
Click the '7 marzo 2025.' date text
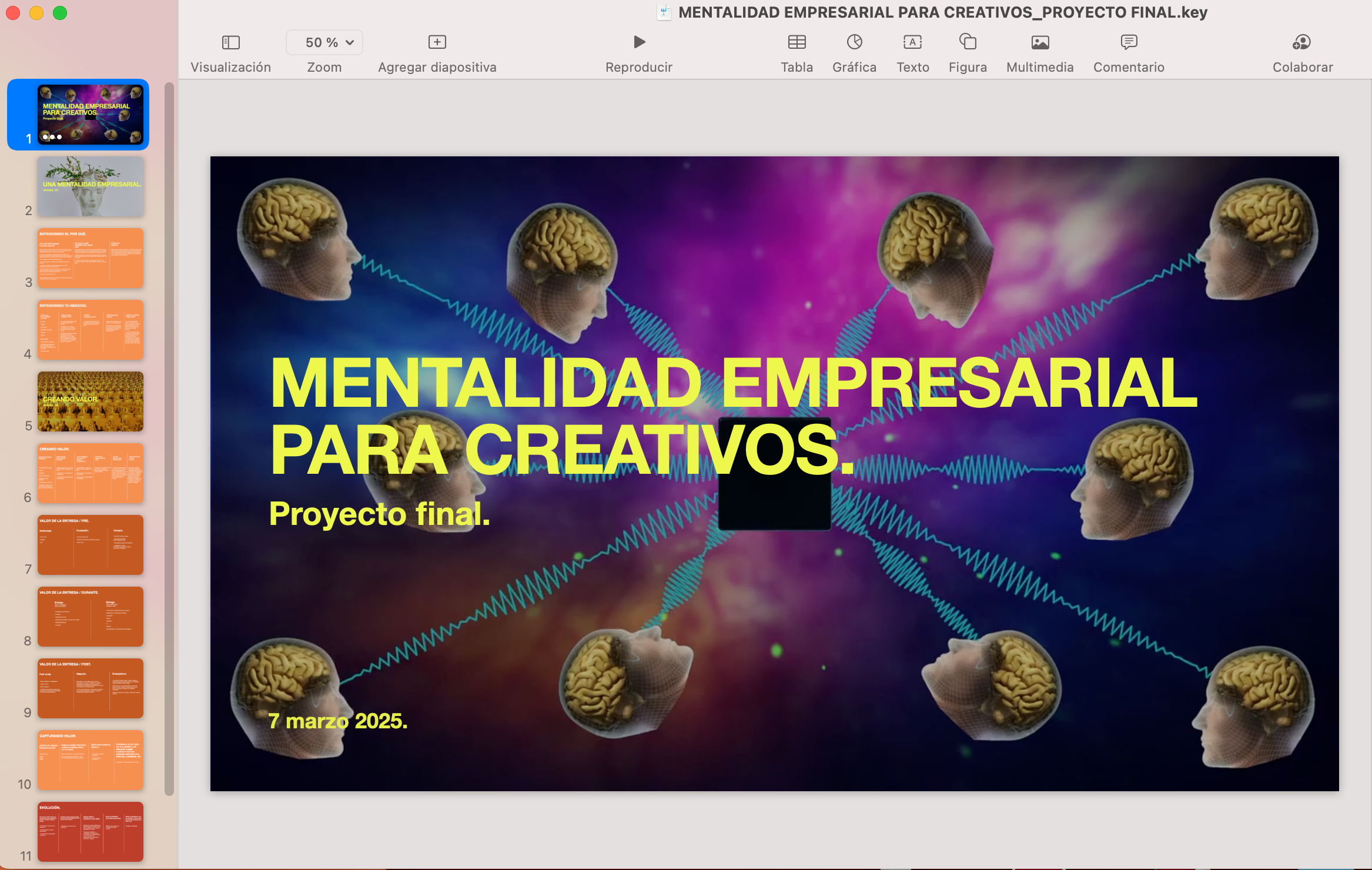tap(337, 721)
